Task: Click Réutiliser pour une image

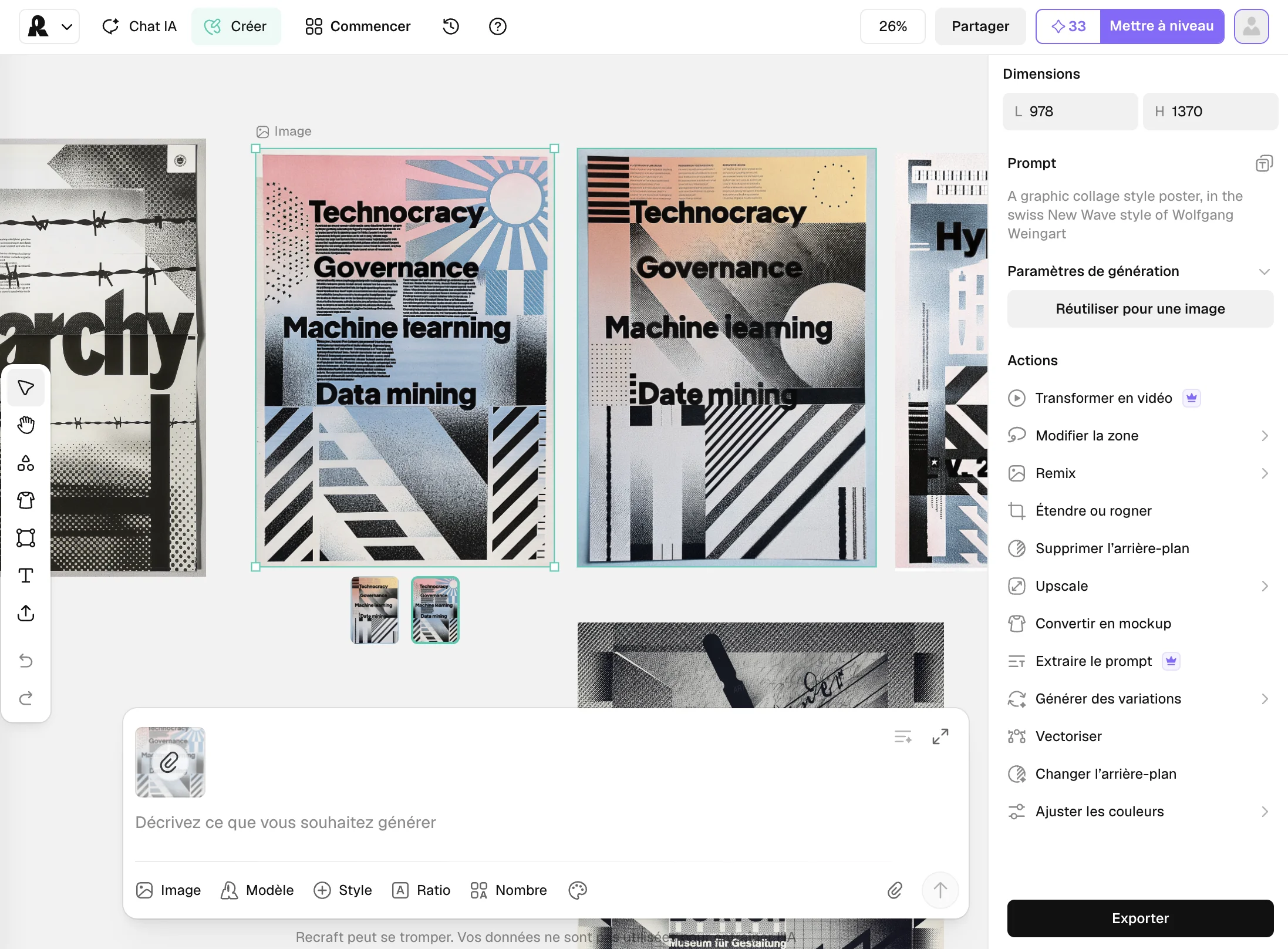Action: [x=1140, y=309]
